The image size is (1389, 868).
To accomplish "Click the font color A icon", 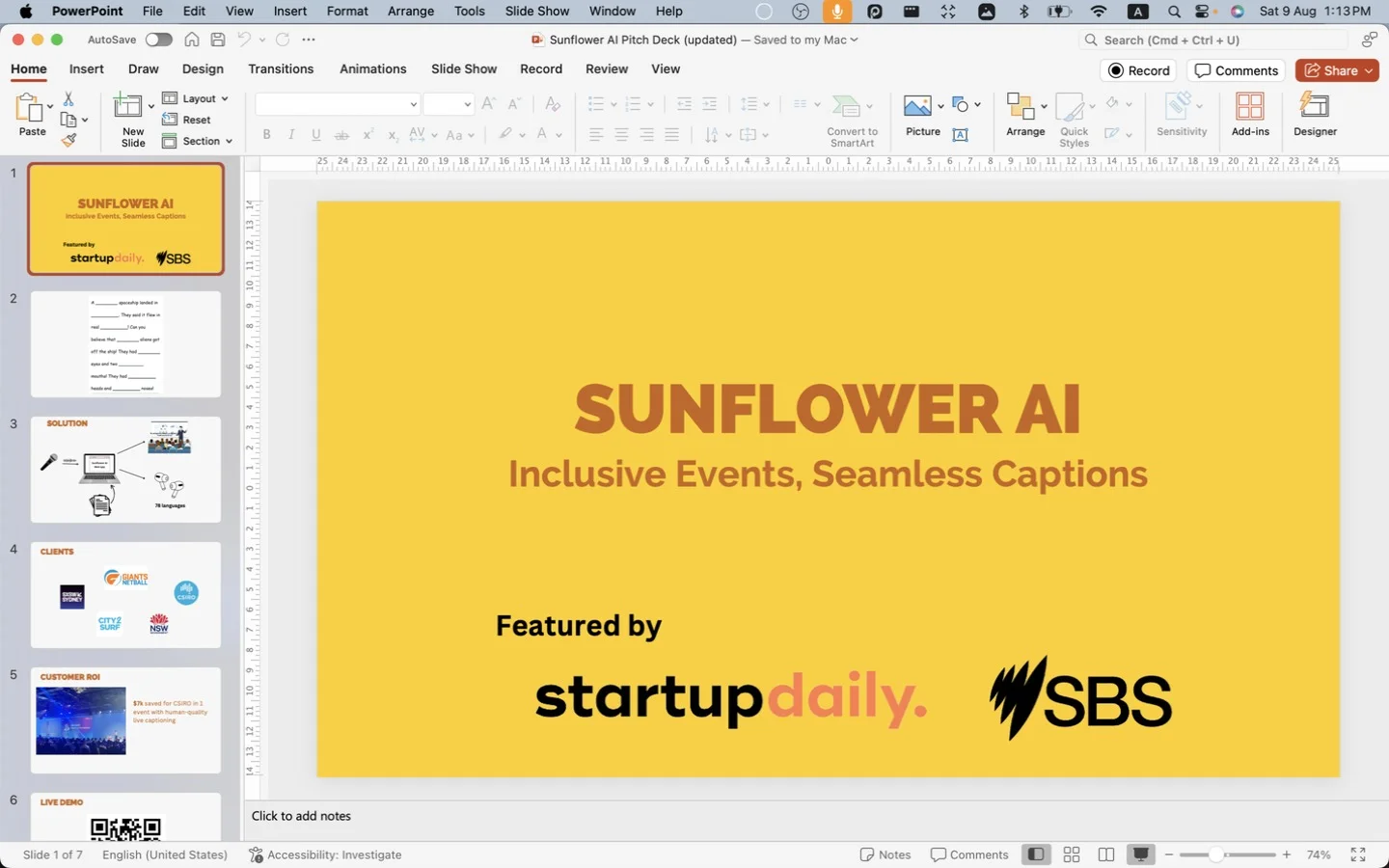I will 542,135.
